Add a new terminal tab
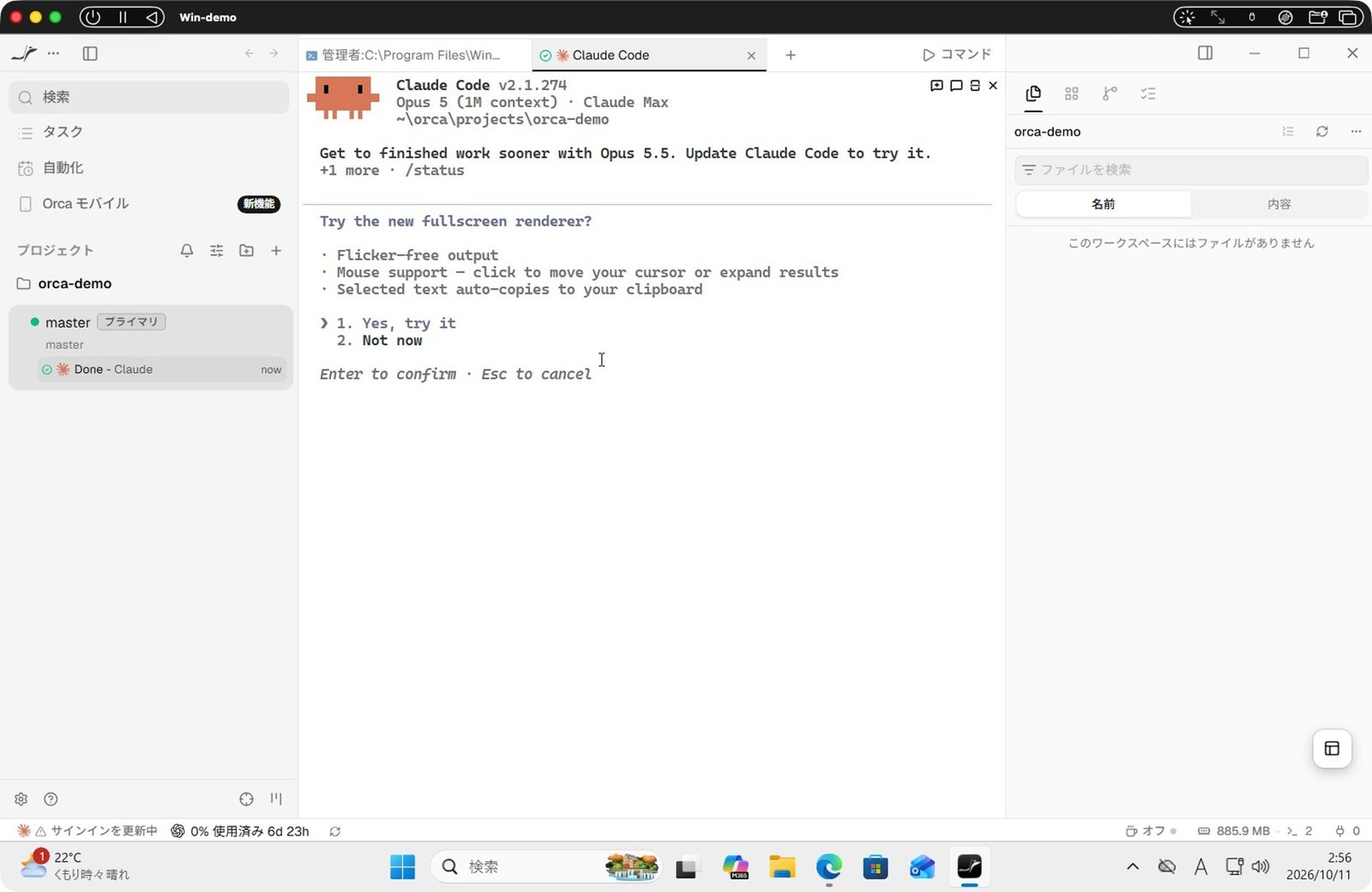Screen dimensions: 1372x892 pyautogui.click(x=791, y=55)
